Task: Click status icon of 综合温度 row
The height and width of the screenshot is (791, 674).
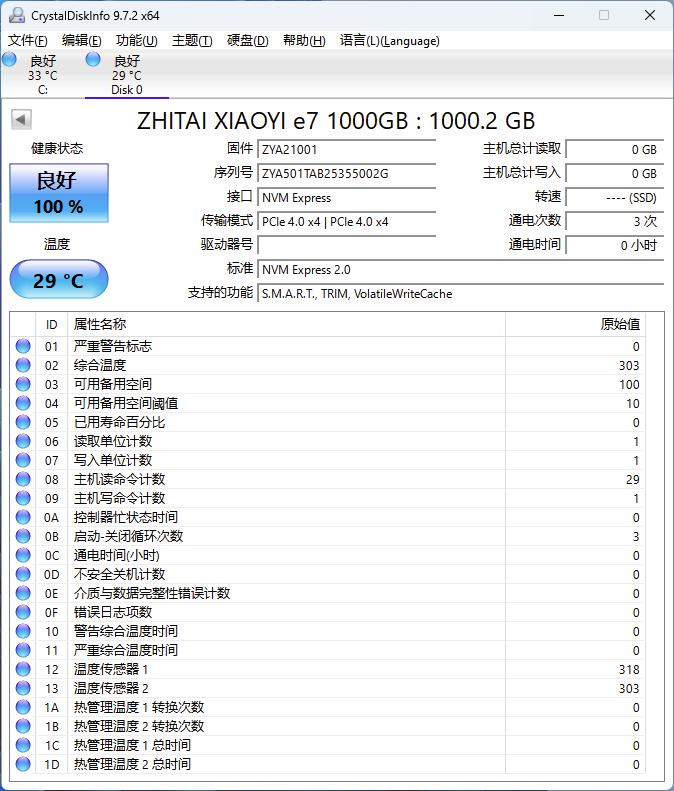Action: (23, 365)
